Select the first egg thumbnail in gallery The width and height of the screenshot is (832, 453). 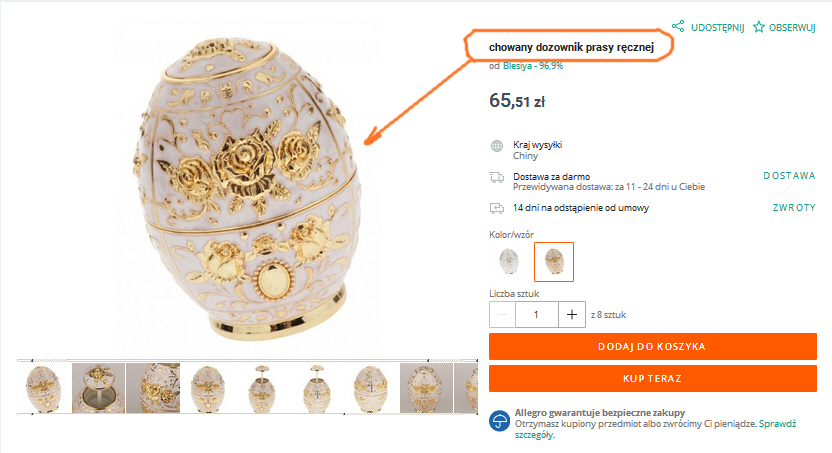44,389
